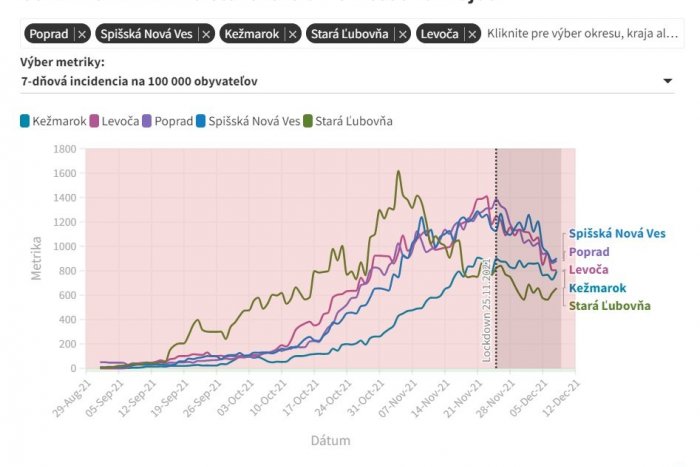Viewport: 700px width, 467px height.
Task: Remove the Poprad tag chip
Action: pos(82,34)
